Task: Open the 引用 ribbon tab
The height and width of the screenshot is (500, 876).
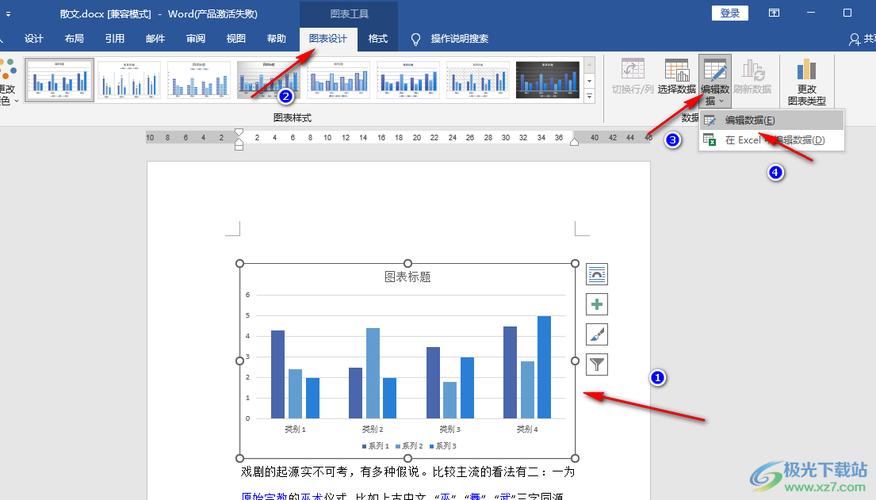Action: 115,39
